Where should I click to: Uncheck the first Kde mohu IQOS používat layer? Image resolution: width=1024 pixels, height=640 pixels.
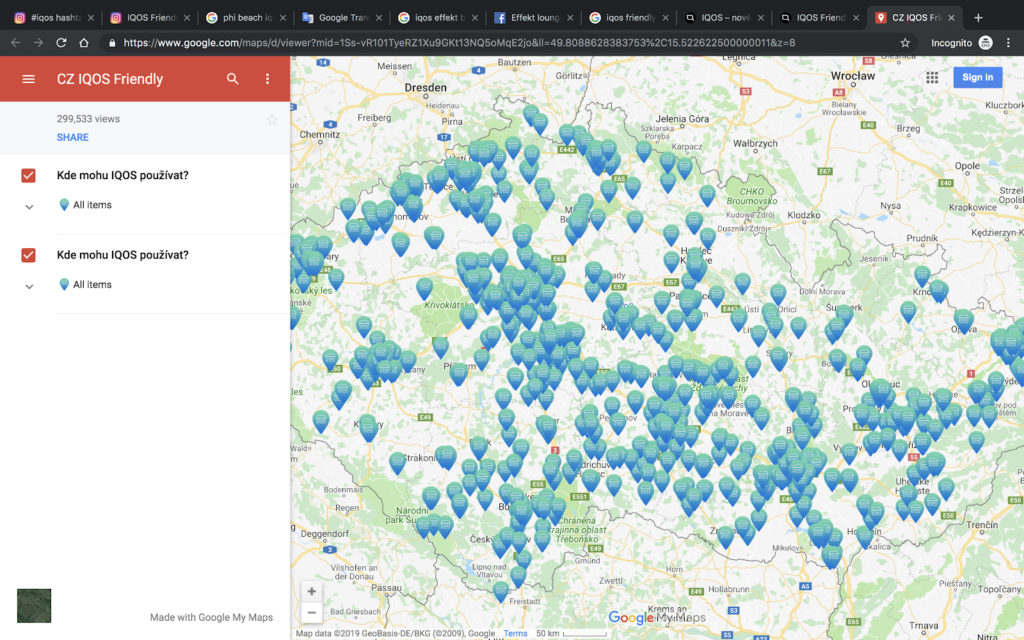tap(28, 176)
